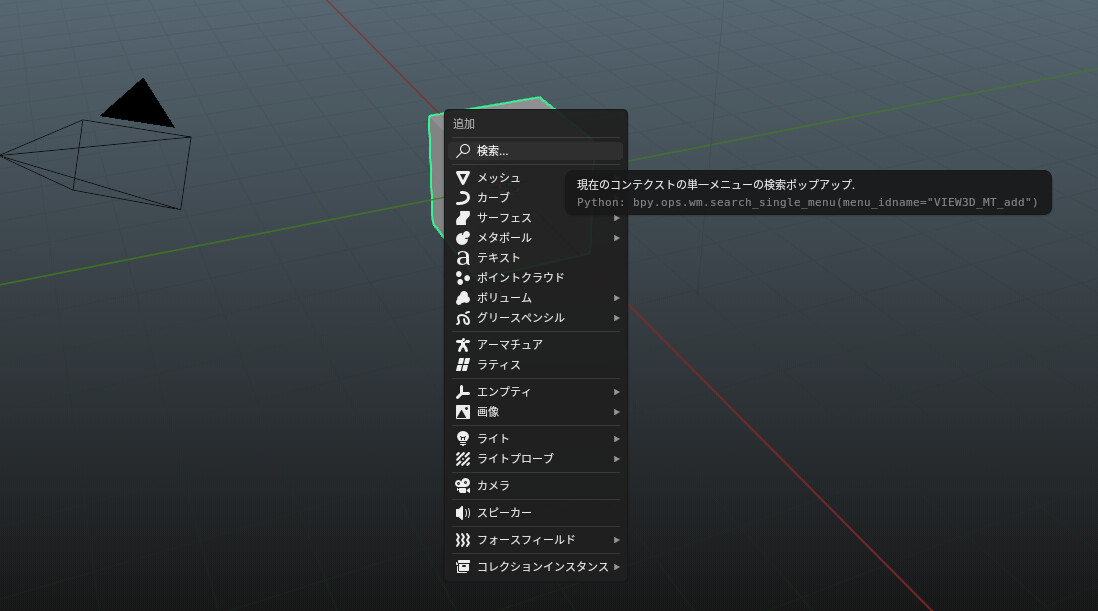Expand the エンプティ submenu arrow
The width and height of the screenshot is (1098, 611).
point(617,392)
